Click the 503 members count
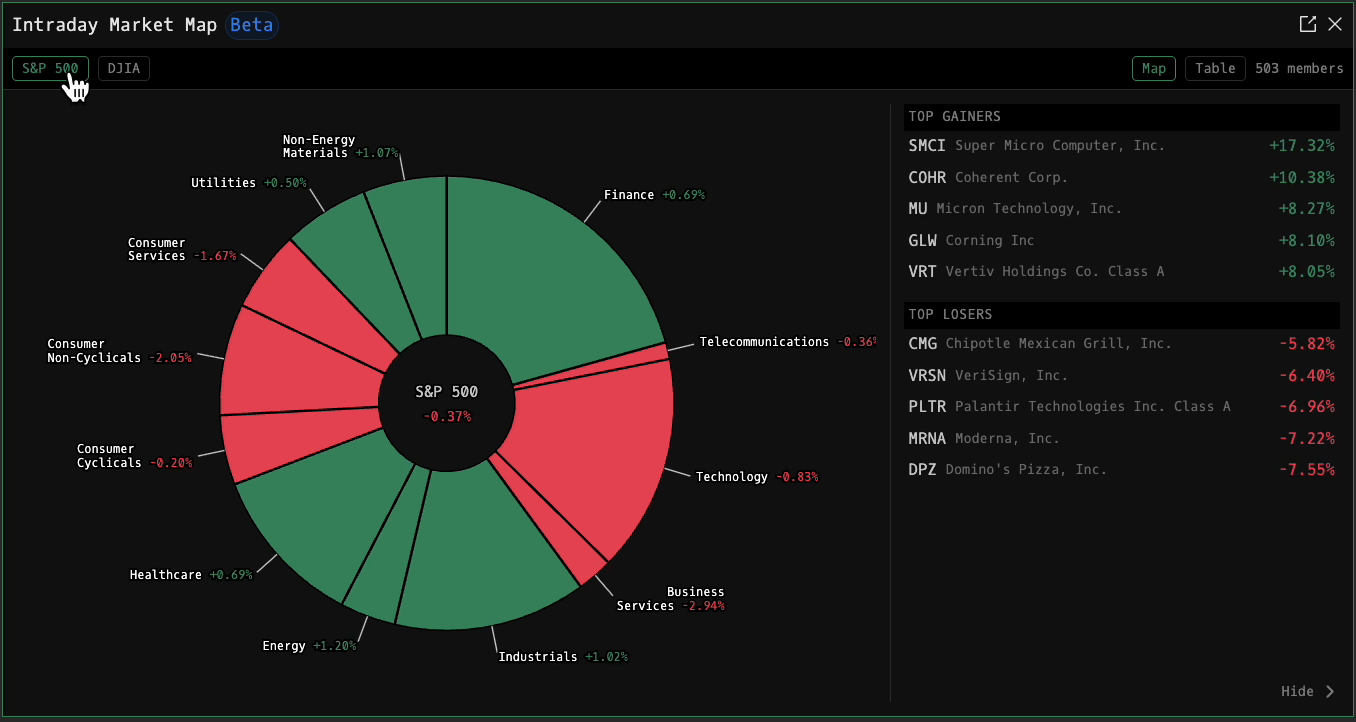 (1299, 68)
